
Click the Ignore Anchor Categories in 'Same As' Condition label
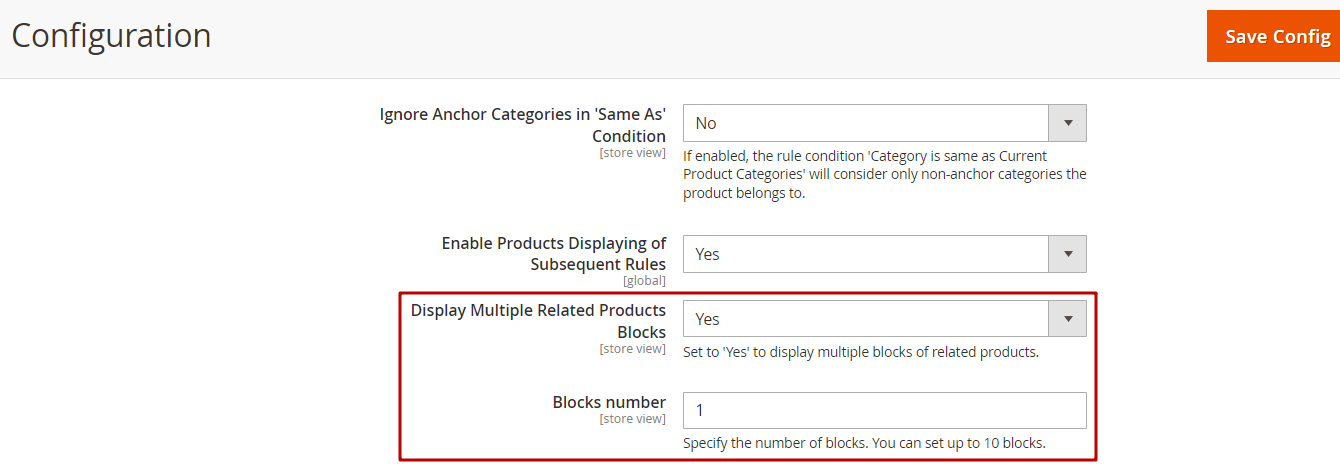[523, 125]
